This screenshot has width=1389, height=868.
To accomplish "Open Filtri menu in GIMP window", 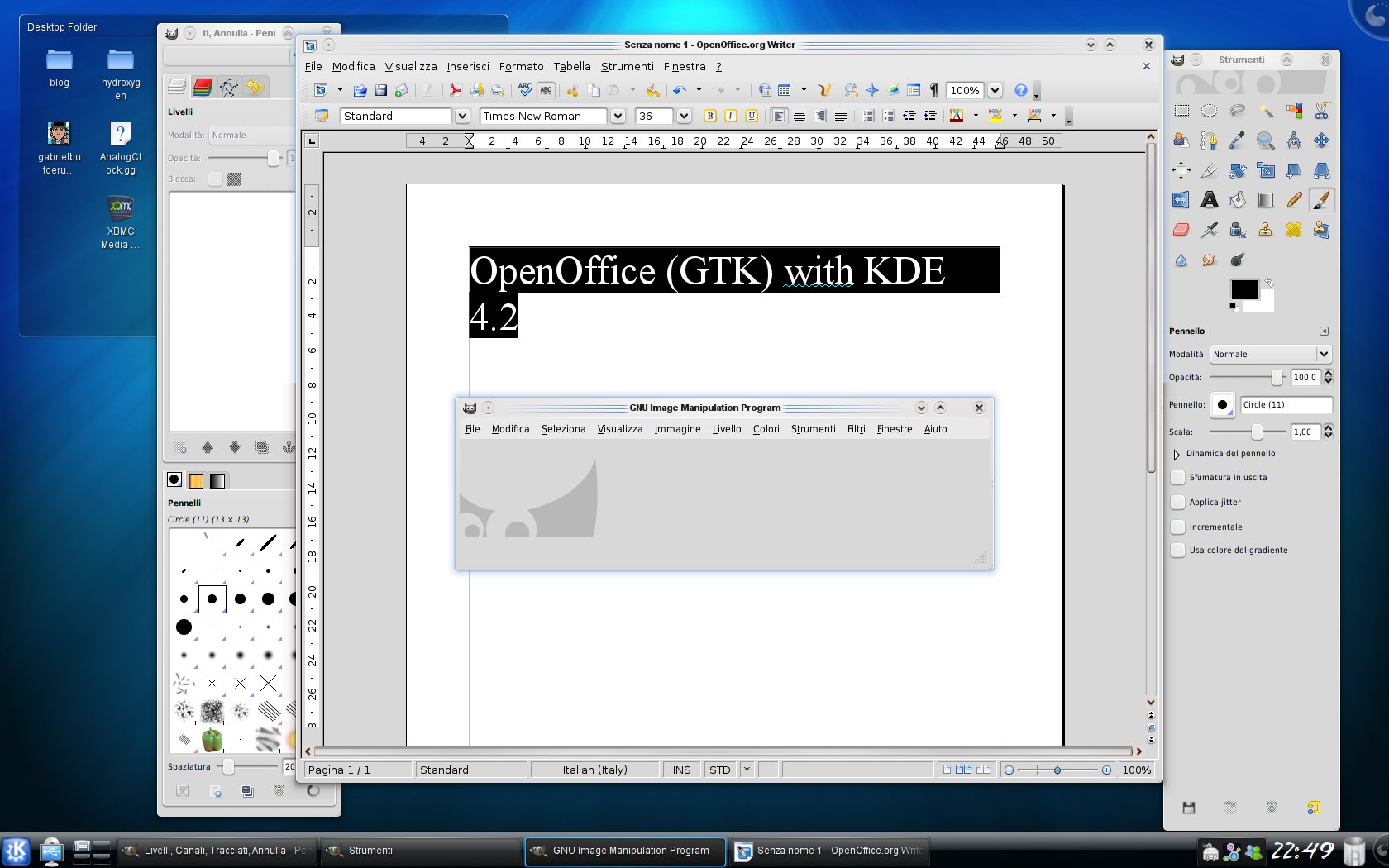I will tap(856, 429).
